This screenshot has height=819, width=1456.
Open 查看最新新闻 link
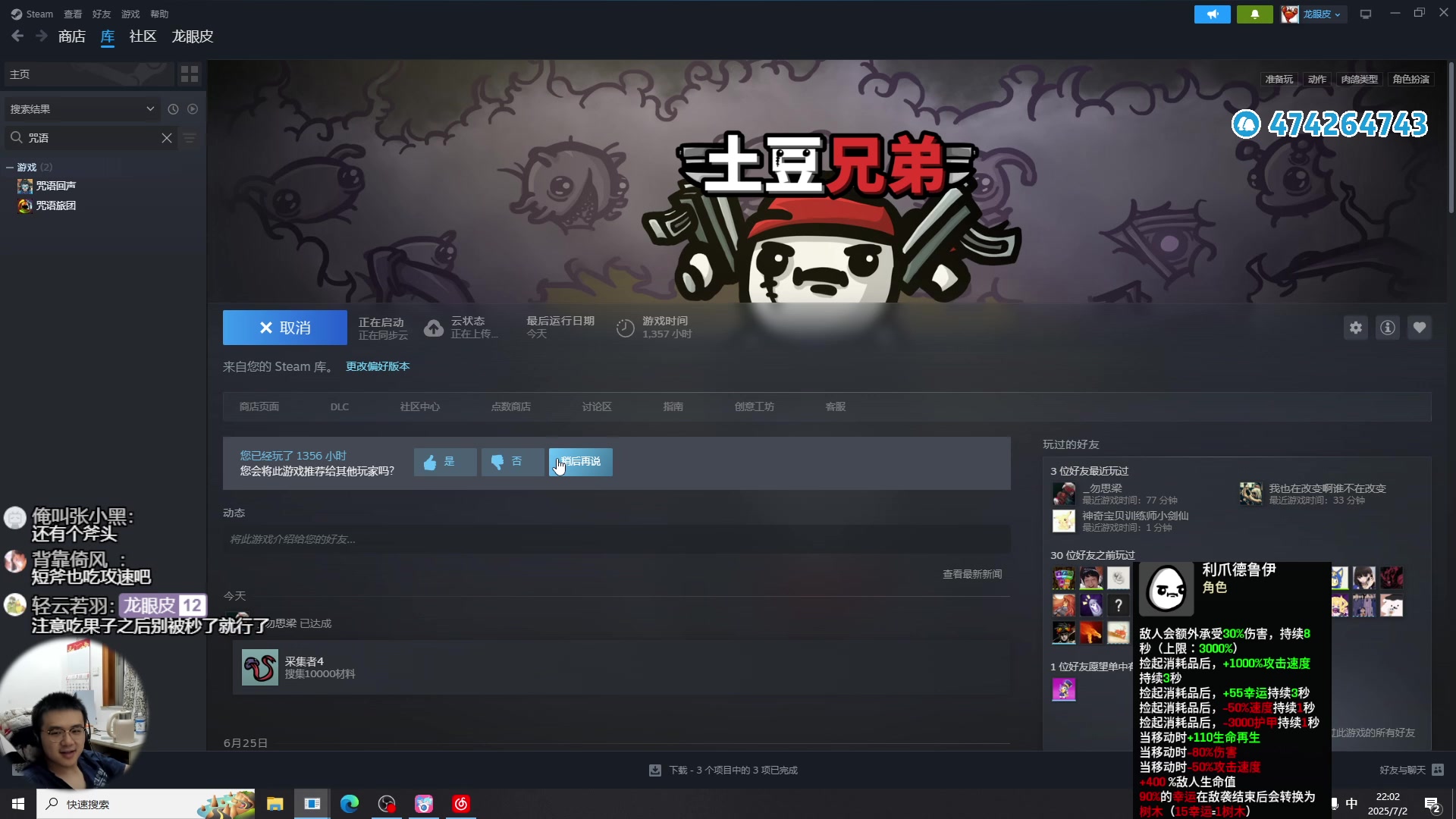point(972,574)
